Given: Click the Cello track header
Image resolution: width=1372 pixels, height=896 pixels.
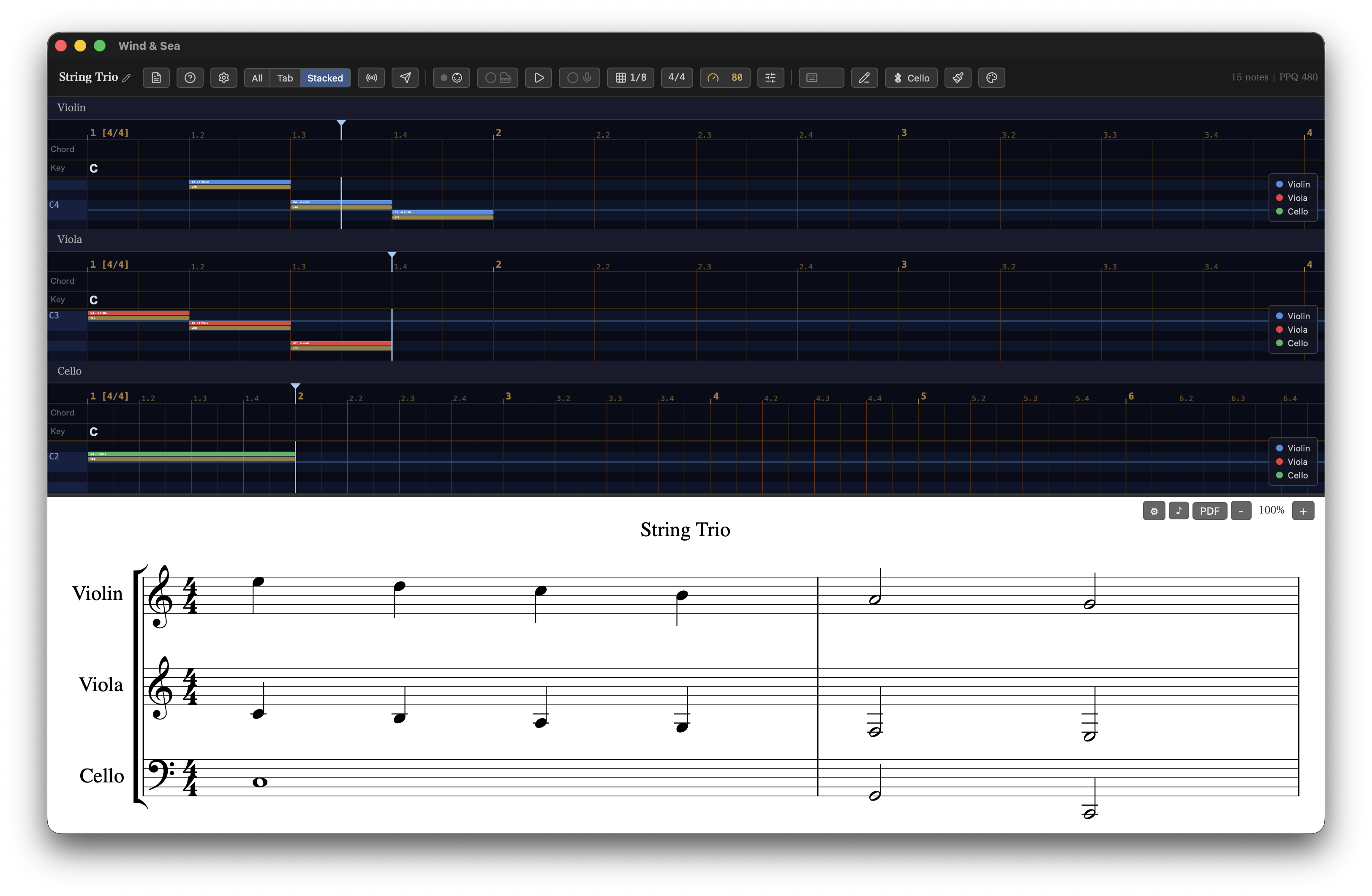Looking at the screenshot, I should (x=69, y=371).
